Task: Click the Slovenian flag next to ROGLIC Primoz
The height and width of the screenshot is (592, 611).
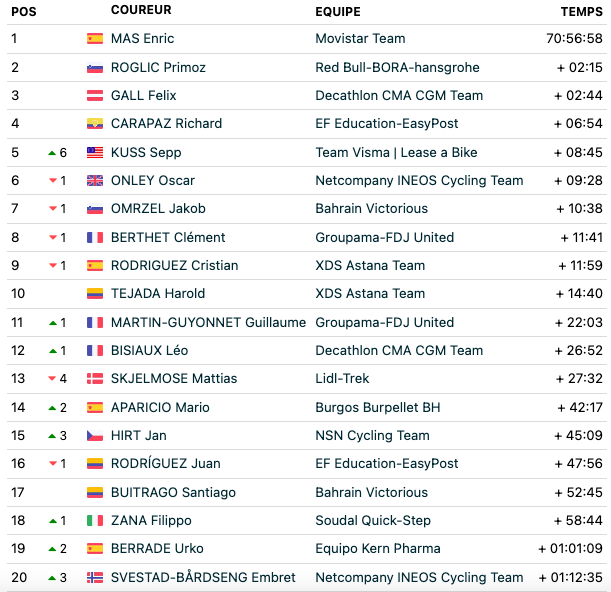Action: (x=95, y=67)
